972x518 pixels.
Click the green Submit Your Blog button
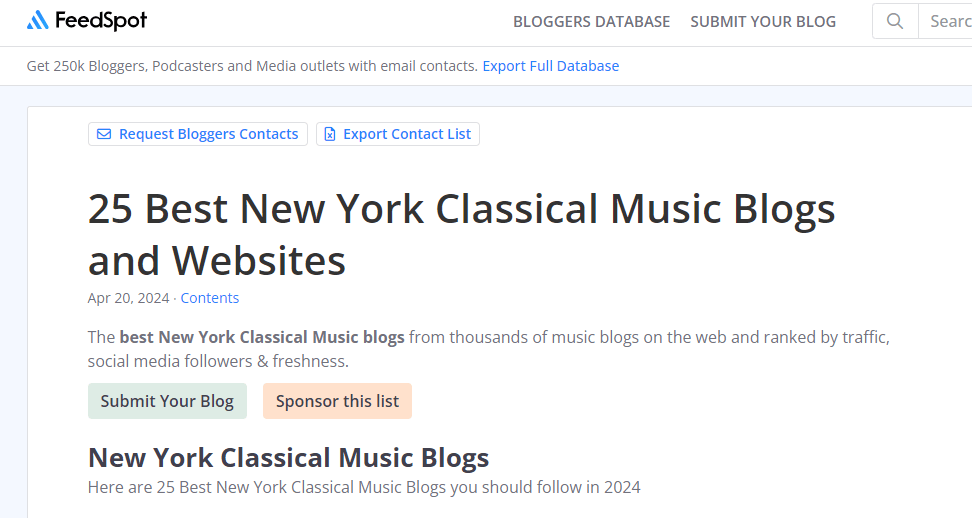(167, 401)
